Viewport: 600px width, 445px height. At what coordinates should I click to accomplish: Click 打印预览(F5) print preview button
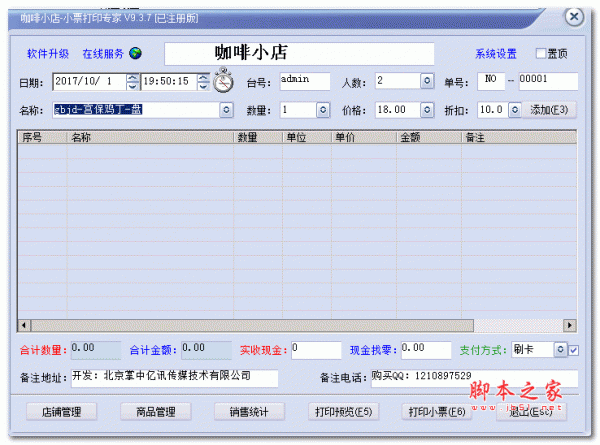pyautogui.click(x=343, y=411)
